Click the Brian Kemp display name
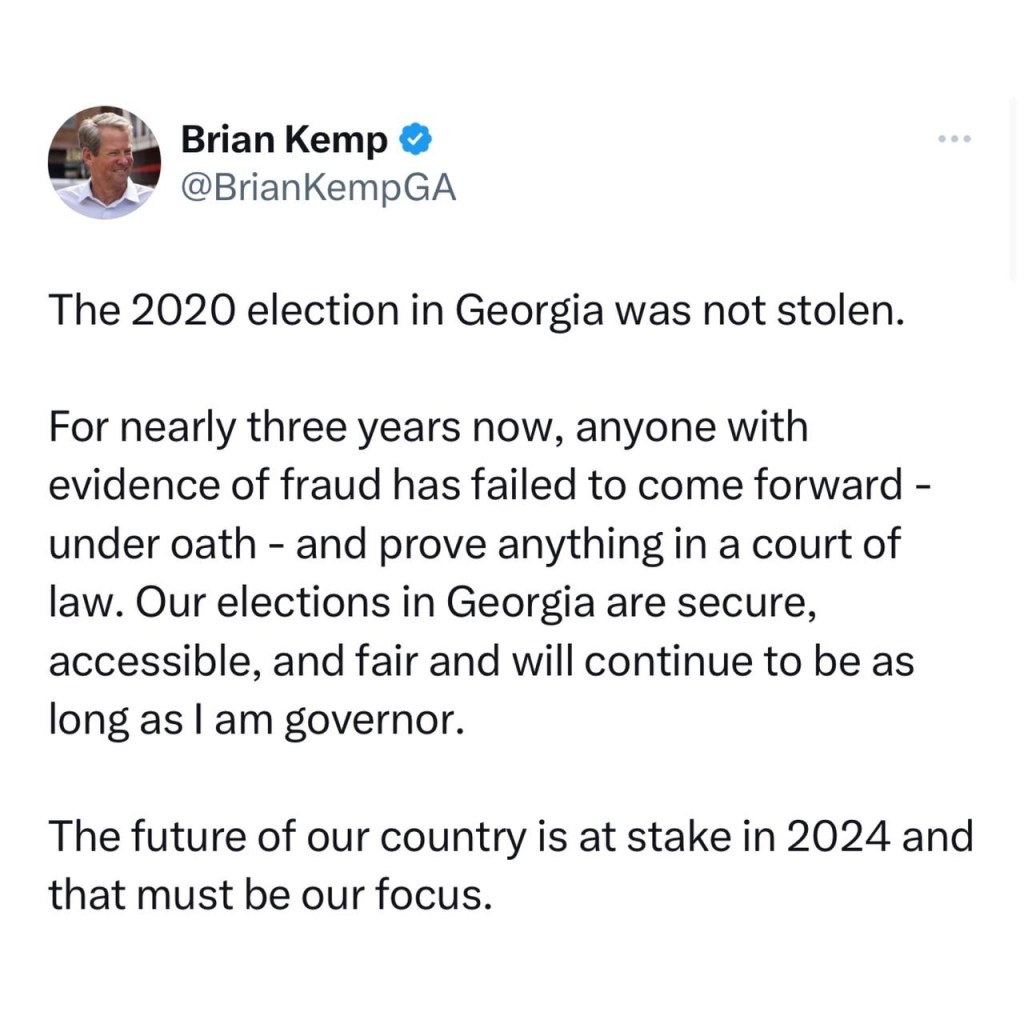Image resolution: width=1024 pixels, height=1024 pixels. [283, 142]
